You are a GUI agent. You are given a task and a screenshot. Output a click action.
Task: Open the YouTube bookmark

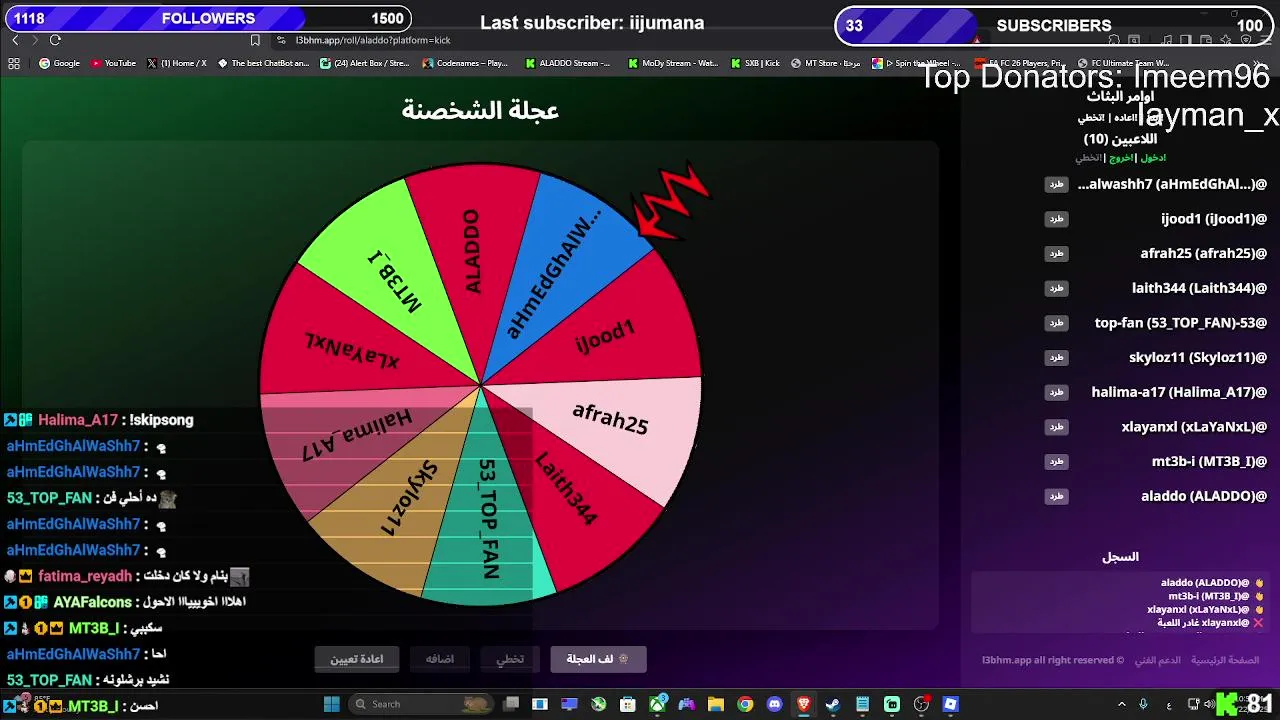(x=113, y=63)
